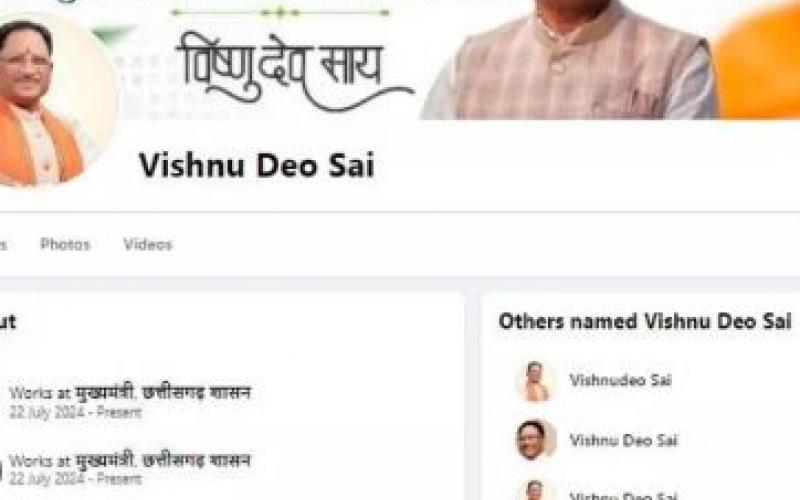Click the man in waistcoat on cover image
This screenshot has height=500, width=800.
tap(569, 60)
